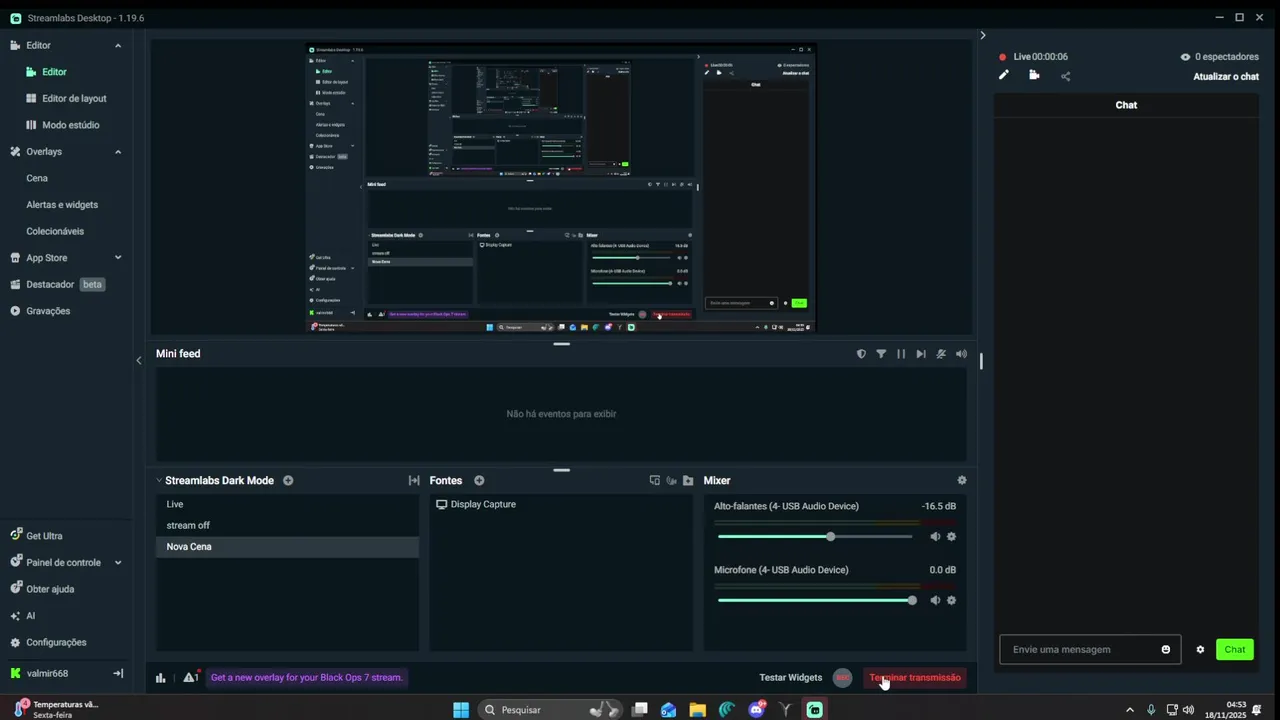Open the Destacador beta tool
This screenshot has height=720, width=1280.
coord(57,284)
